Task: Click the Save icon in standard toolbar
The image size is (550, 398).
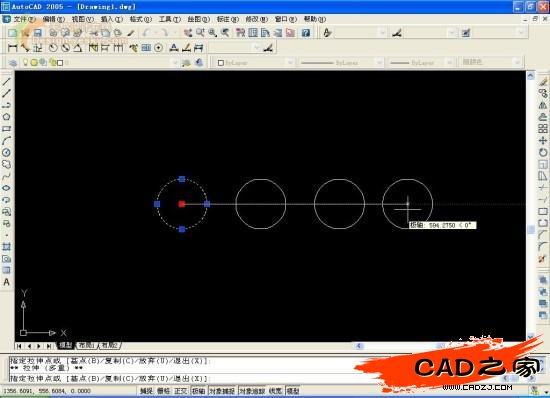Action: pos(38,33)
